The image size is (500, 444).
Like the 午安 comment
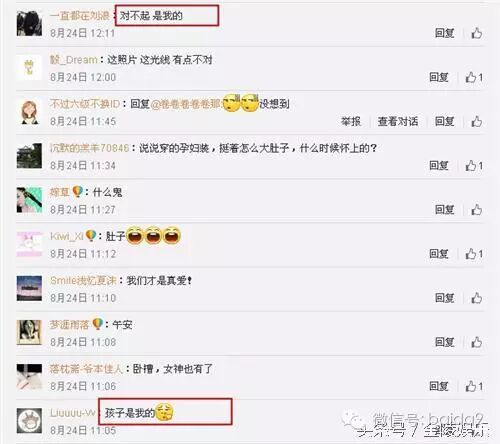tap(477, 342)
